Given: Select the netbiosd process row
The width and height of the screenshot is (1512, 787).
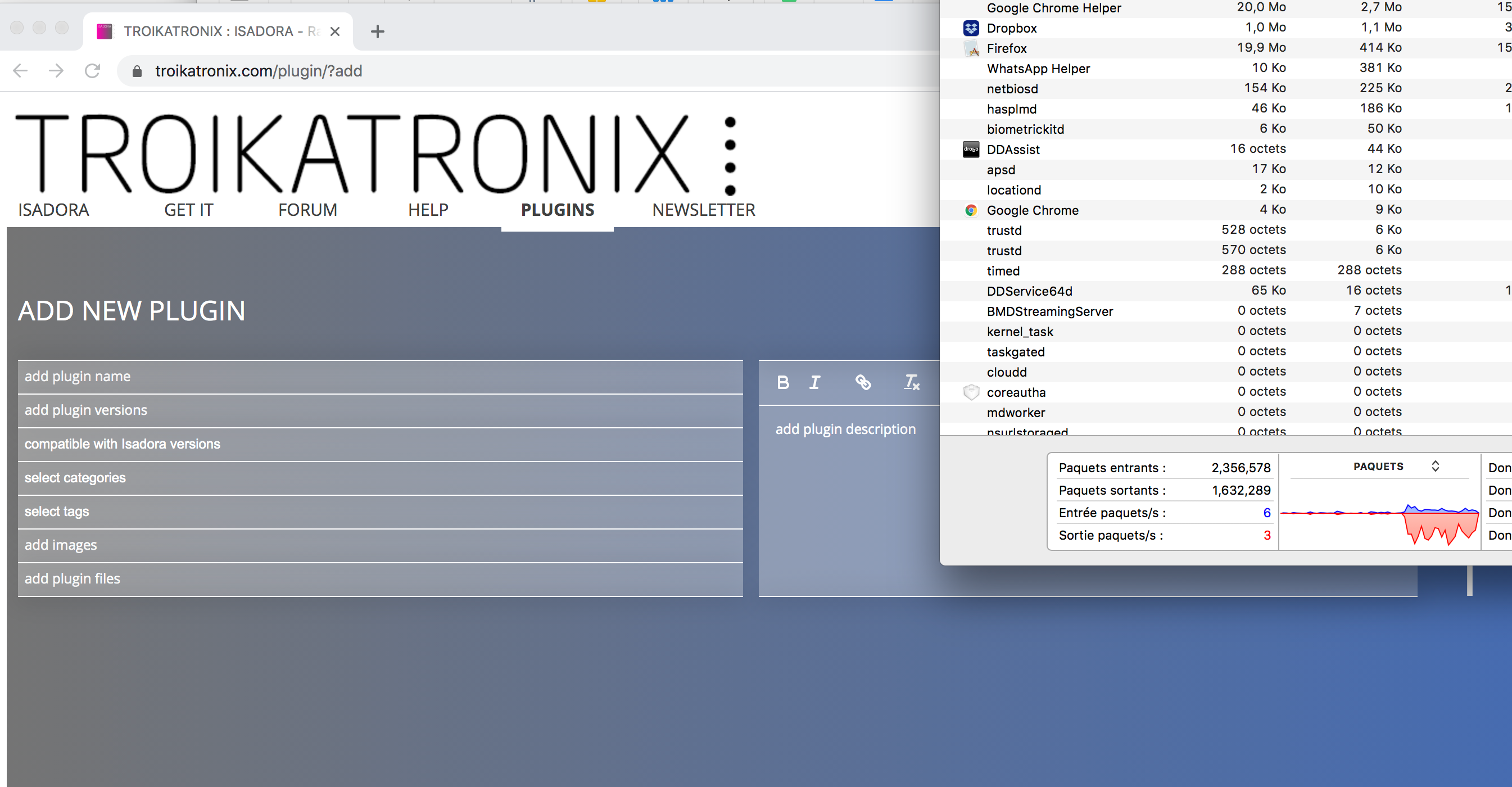Looking at the screenshot, I should point(1225,89).
